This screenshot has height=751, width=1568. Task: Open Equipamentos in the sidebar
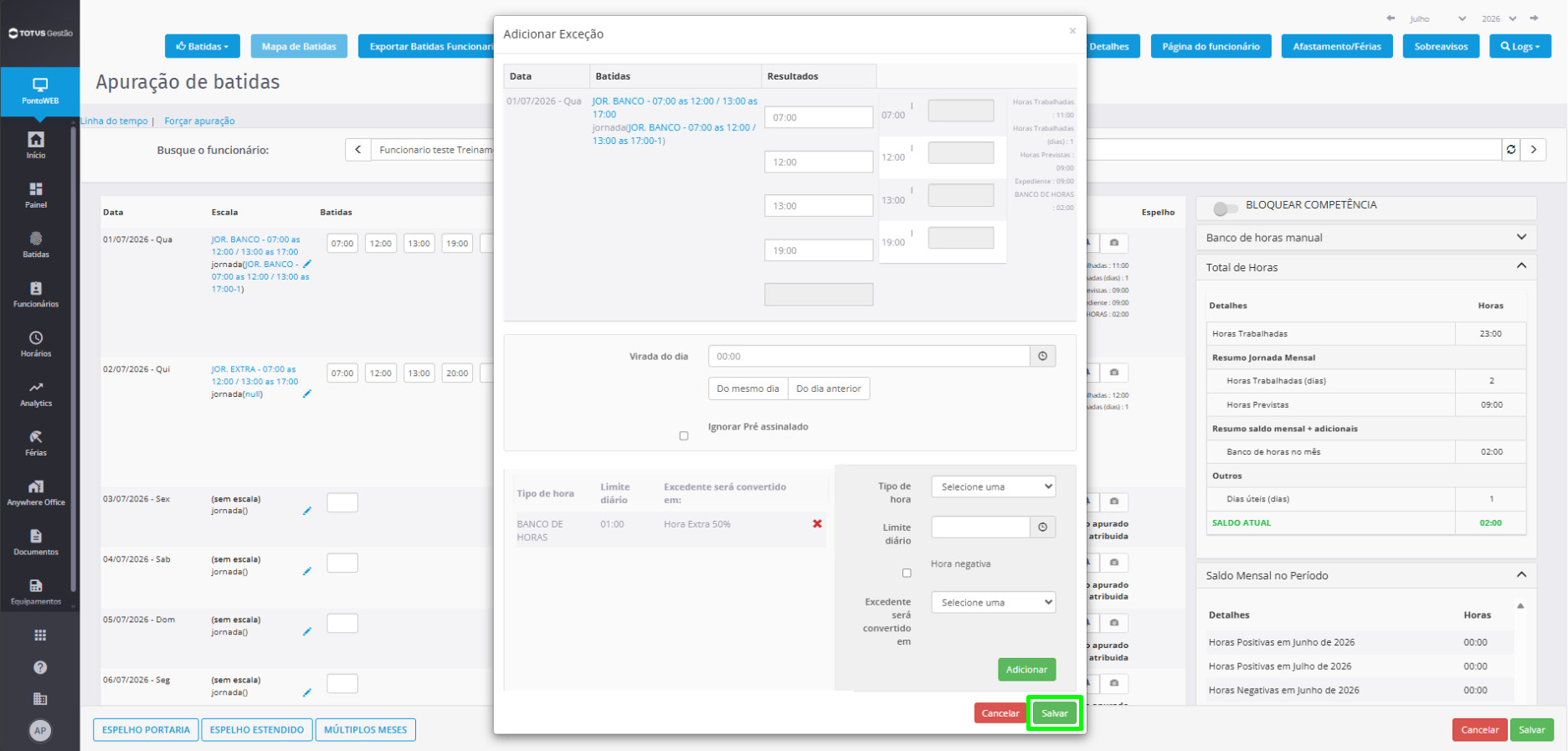click(x=36, y=592)
